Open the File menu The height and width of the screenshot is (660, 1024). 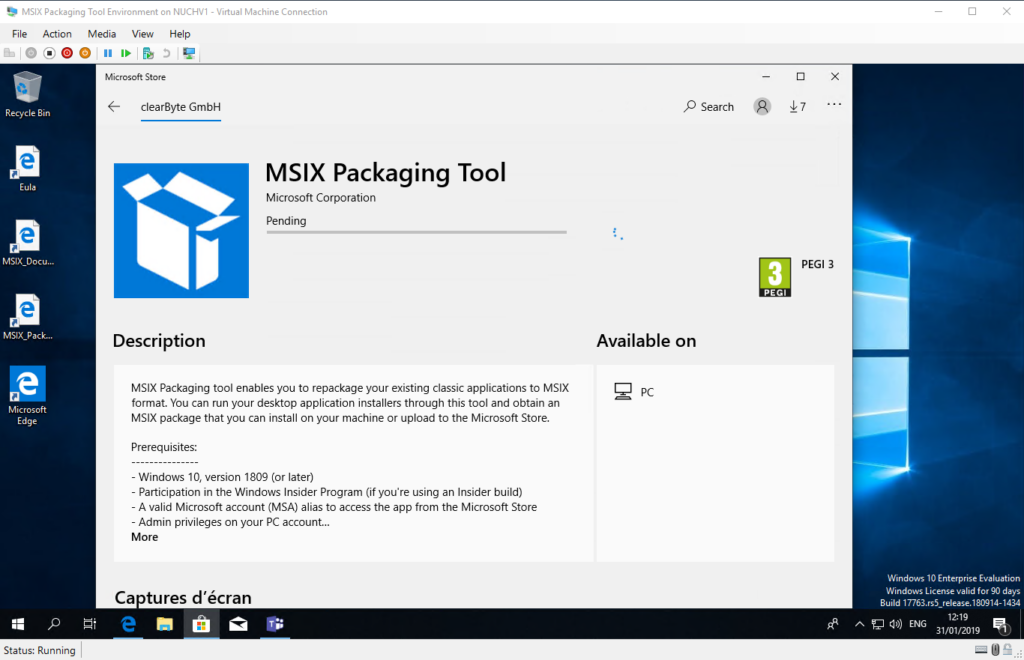(20, 34)
